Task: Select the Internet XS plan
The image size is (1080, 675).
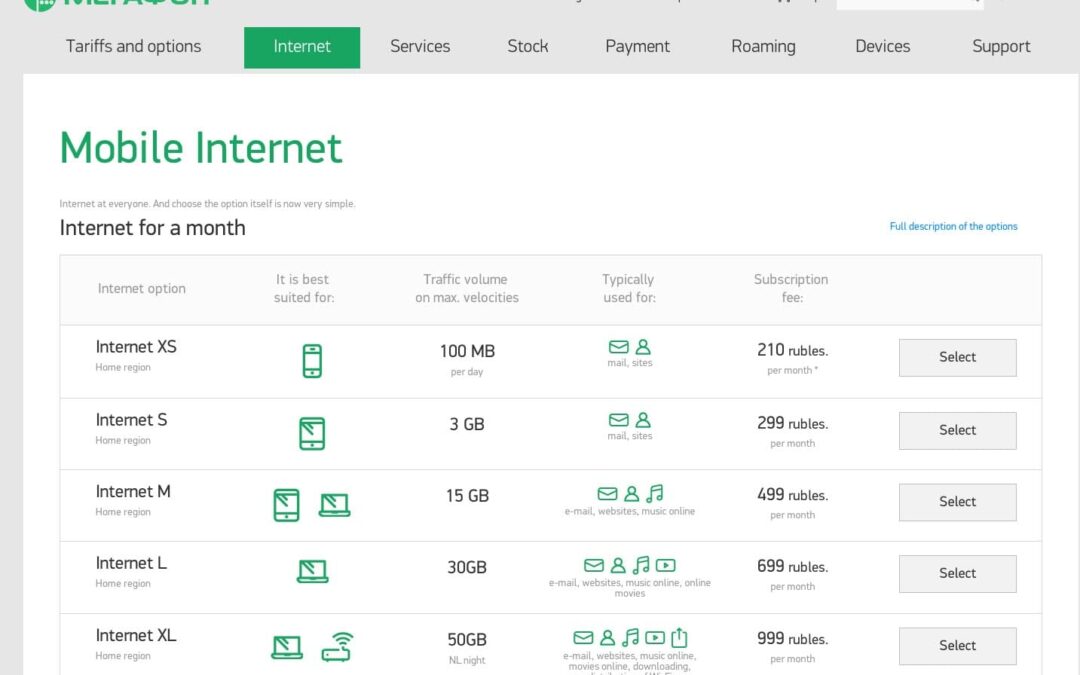Action: pos(957,357)
